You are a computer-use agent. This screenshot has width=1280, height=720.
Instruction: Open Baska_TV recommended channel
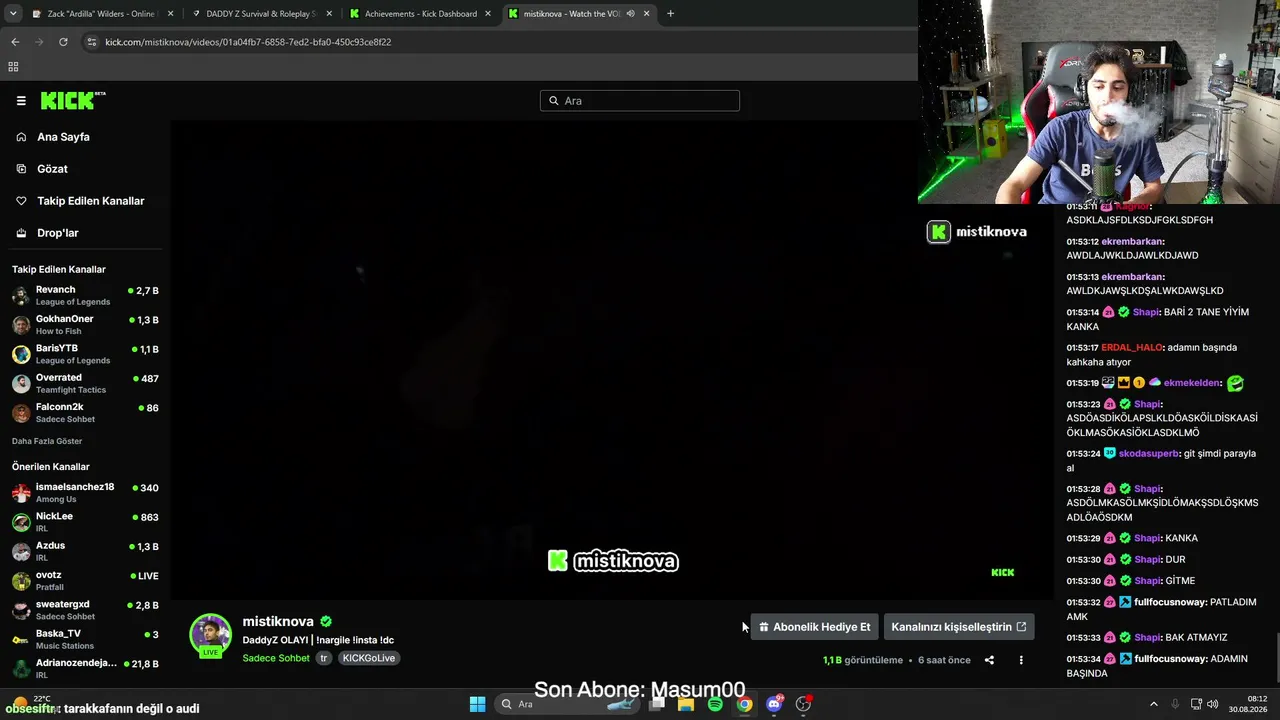(85, 639)
